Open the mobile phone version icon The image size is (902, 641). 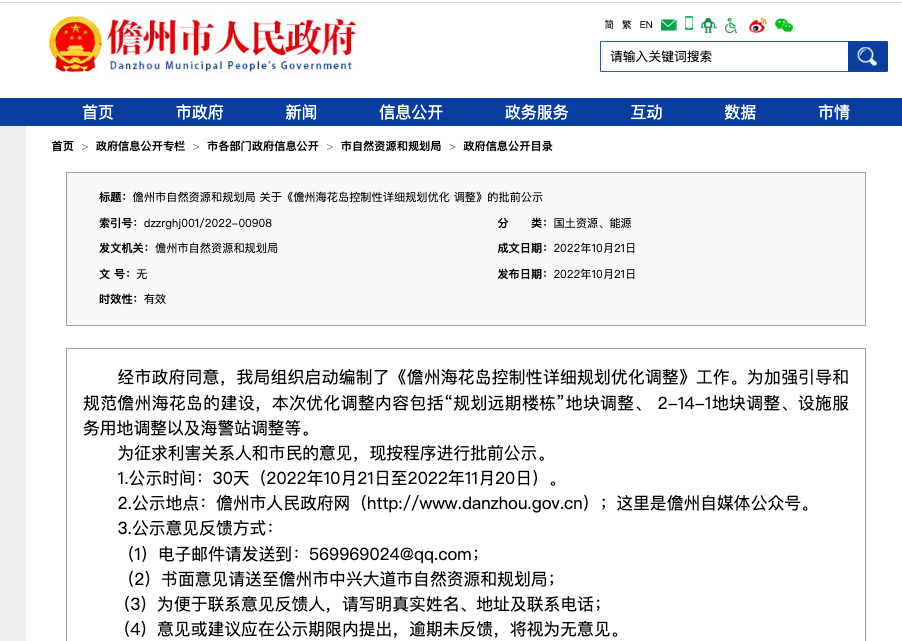689,24
